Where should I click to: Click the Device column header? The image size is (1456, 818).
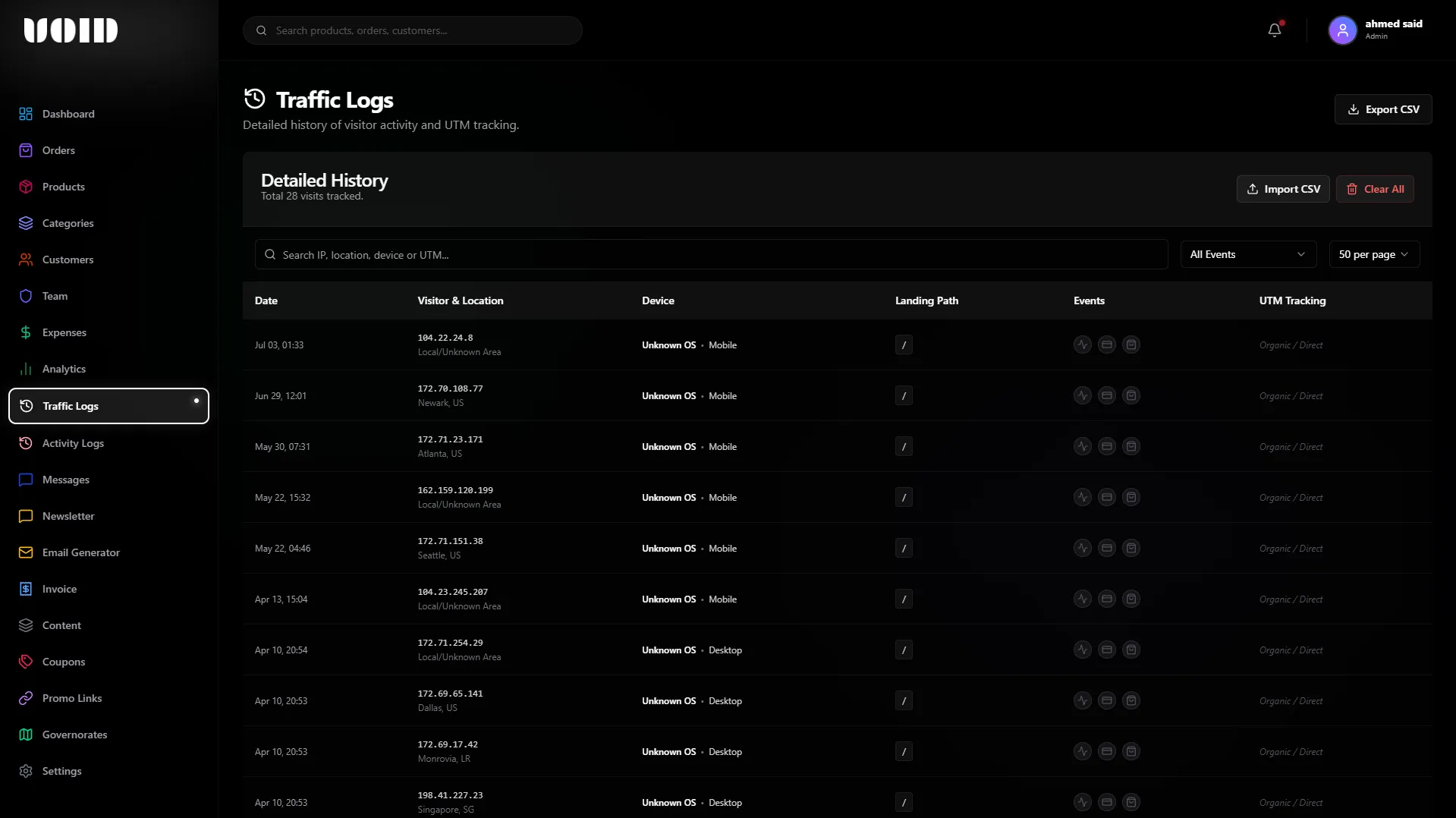[x=658, y=300]
